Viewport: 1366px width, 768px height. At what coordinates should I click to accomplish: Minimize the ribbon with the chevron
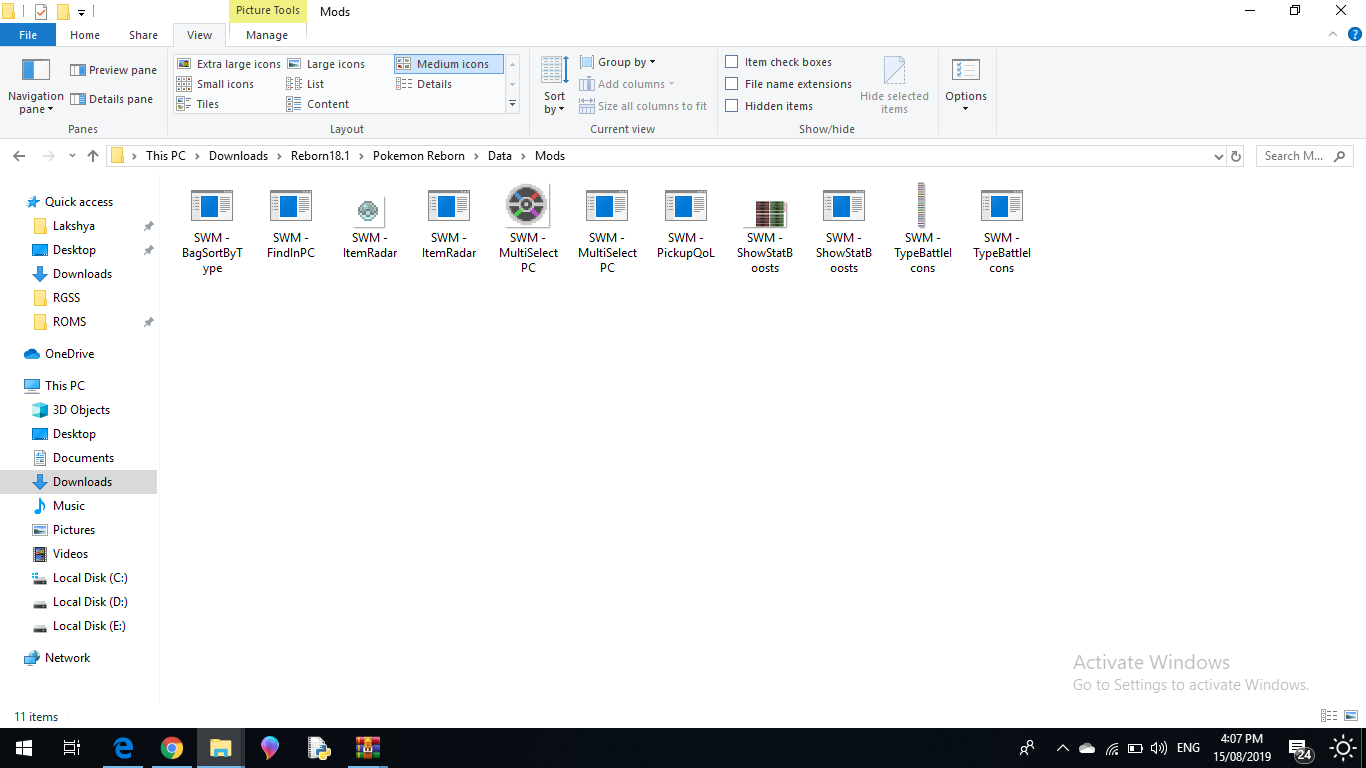(1331, 35)
